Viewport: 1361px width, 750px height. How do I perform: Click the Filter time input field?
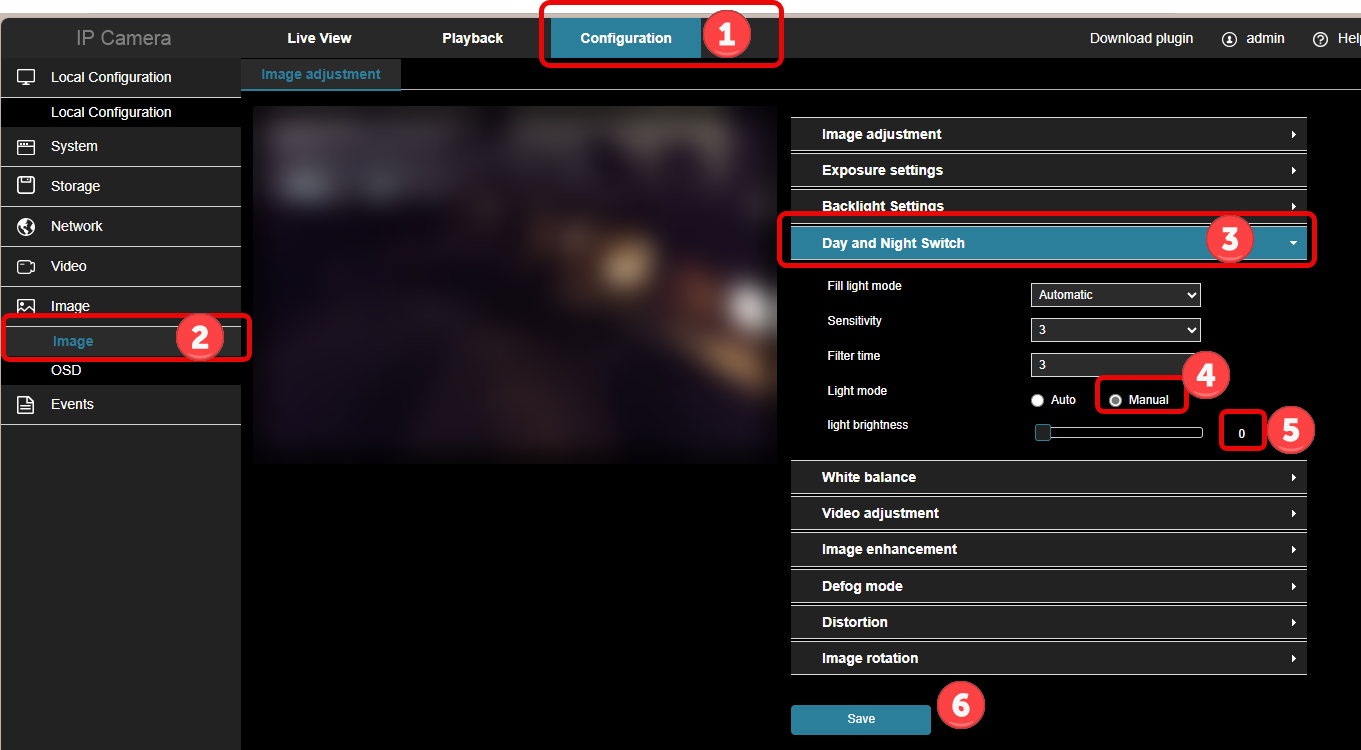1105,365
